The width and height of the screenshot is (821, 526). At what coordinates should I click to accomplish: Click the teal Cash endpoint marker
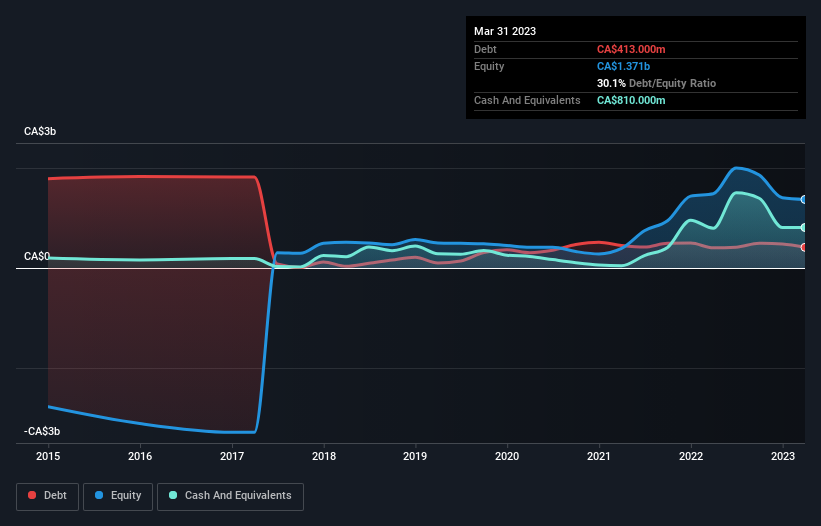pyautogui.click(x=804, y=228)
